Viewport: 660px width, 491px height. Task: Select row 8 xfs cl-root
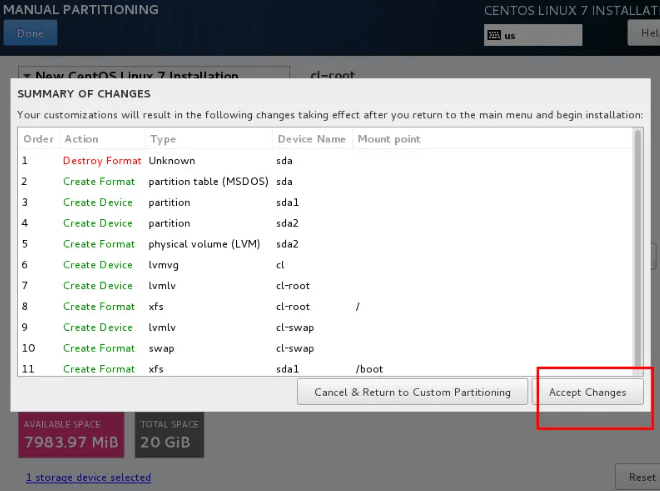coord(325,307)
